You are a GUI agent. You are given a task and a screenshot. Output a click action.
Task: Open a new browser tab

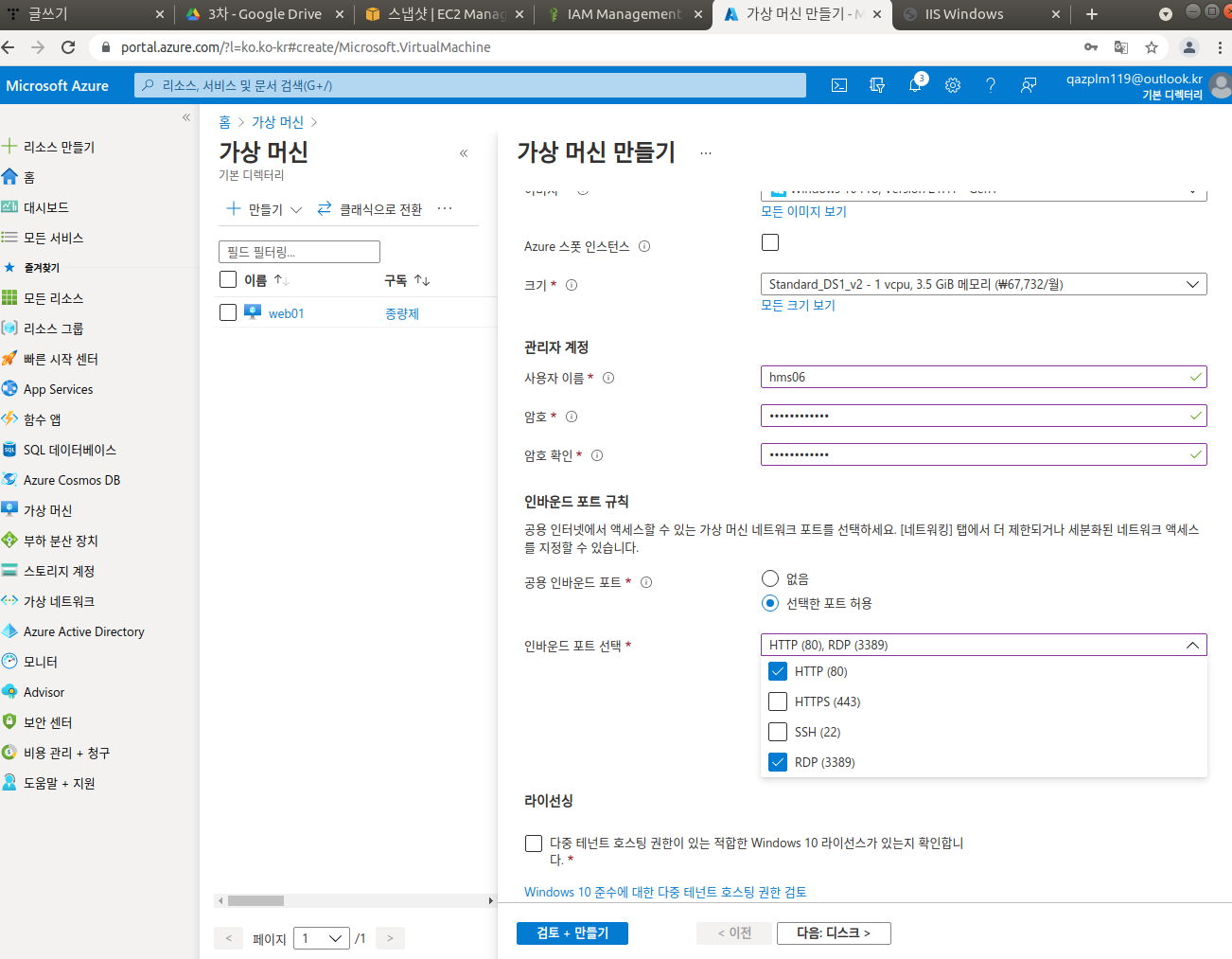1092,14
